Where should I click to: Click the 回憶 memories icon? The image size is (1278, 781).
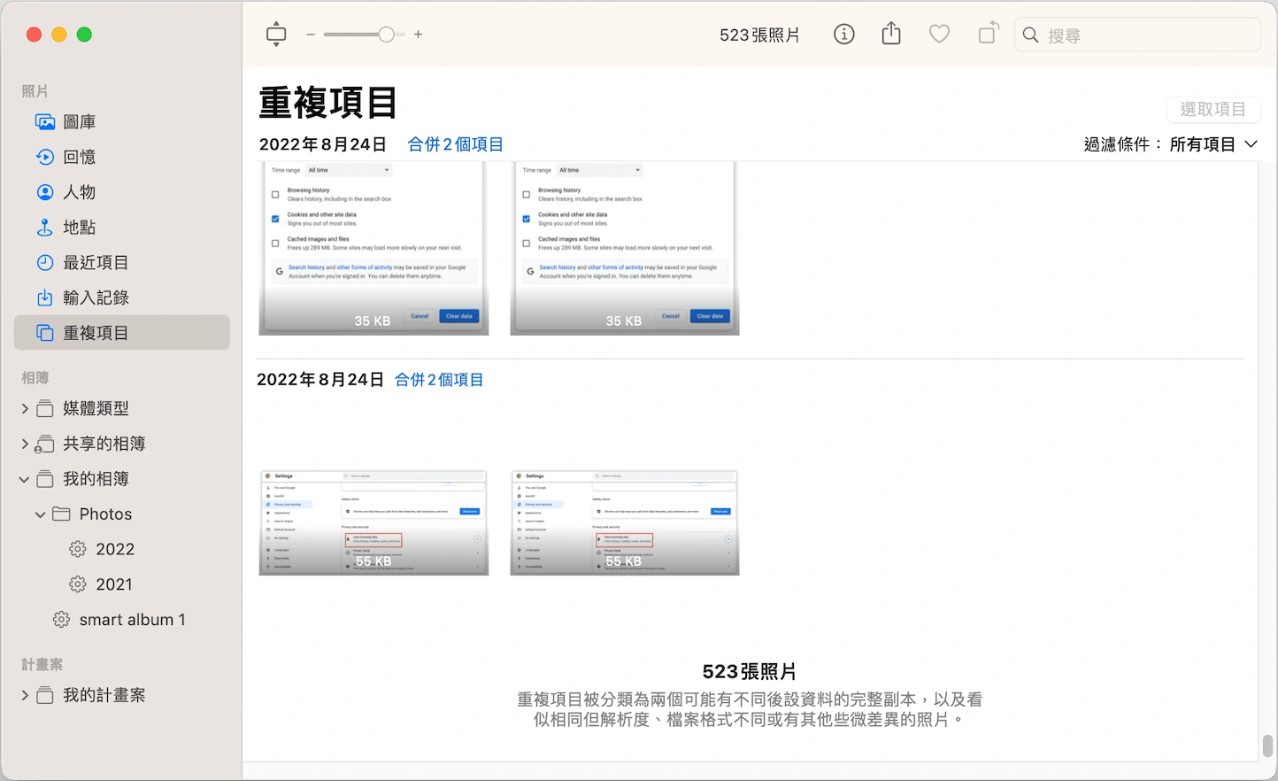[x=45, y=157]
